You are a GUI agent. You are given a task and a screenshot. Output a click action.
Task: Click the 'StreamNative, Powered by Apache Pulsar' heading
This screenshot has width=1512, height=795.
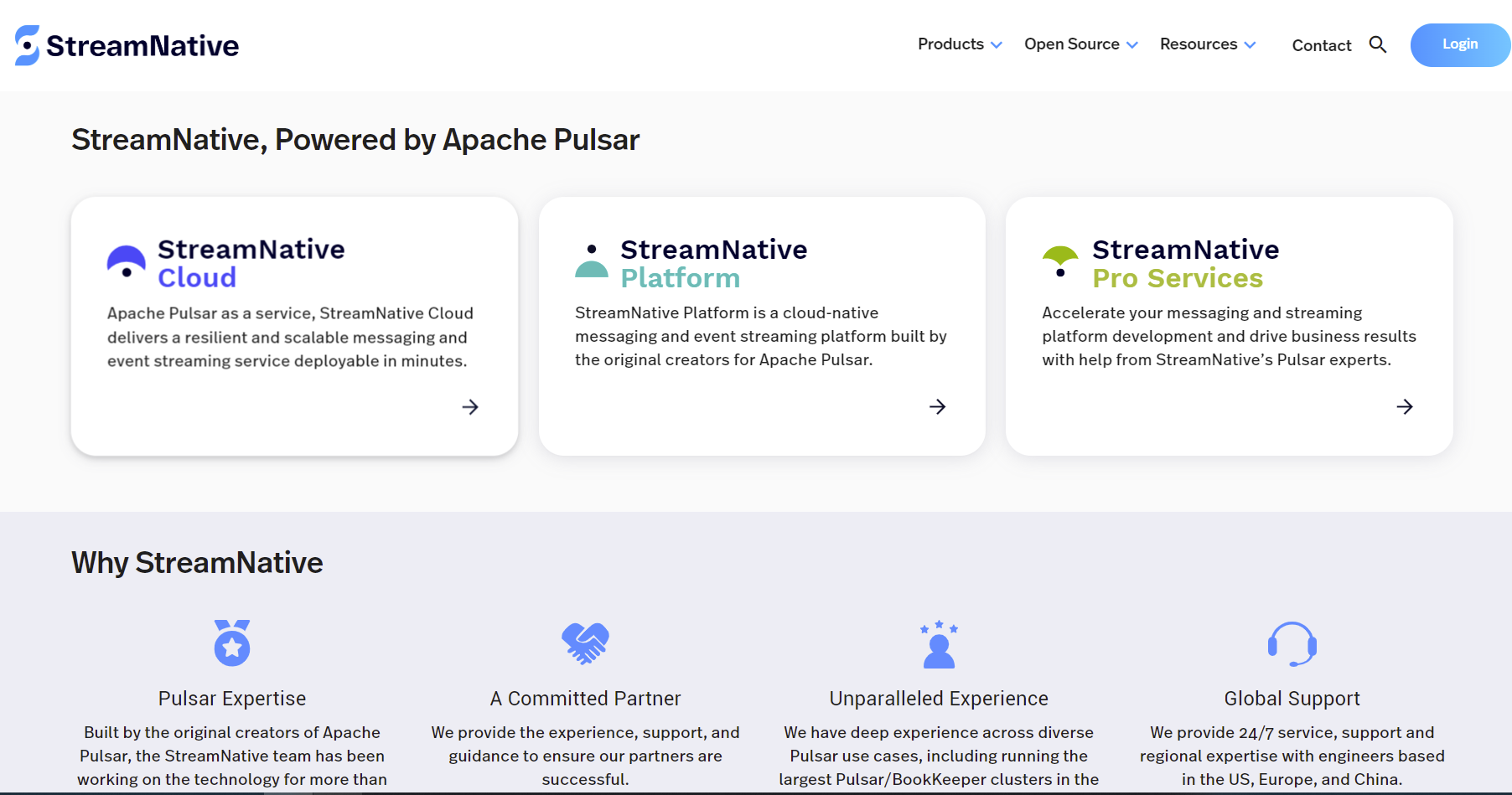tap(355, 140)
